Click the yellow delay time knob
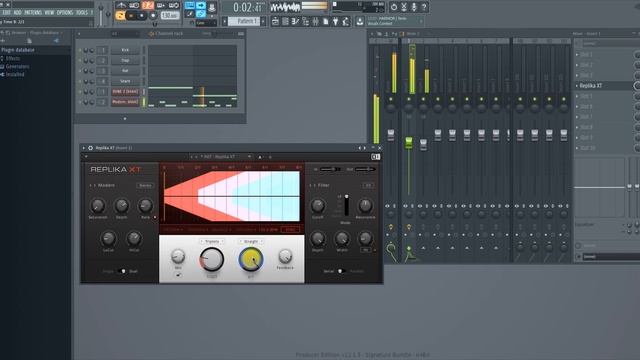Screen dimensions: 640x360 click(251, 260)
